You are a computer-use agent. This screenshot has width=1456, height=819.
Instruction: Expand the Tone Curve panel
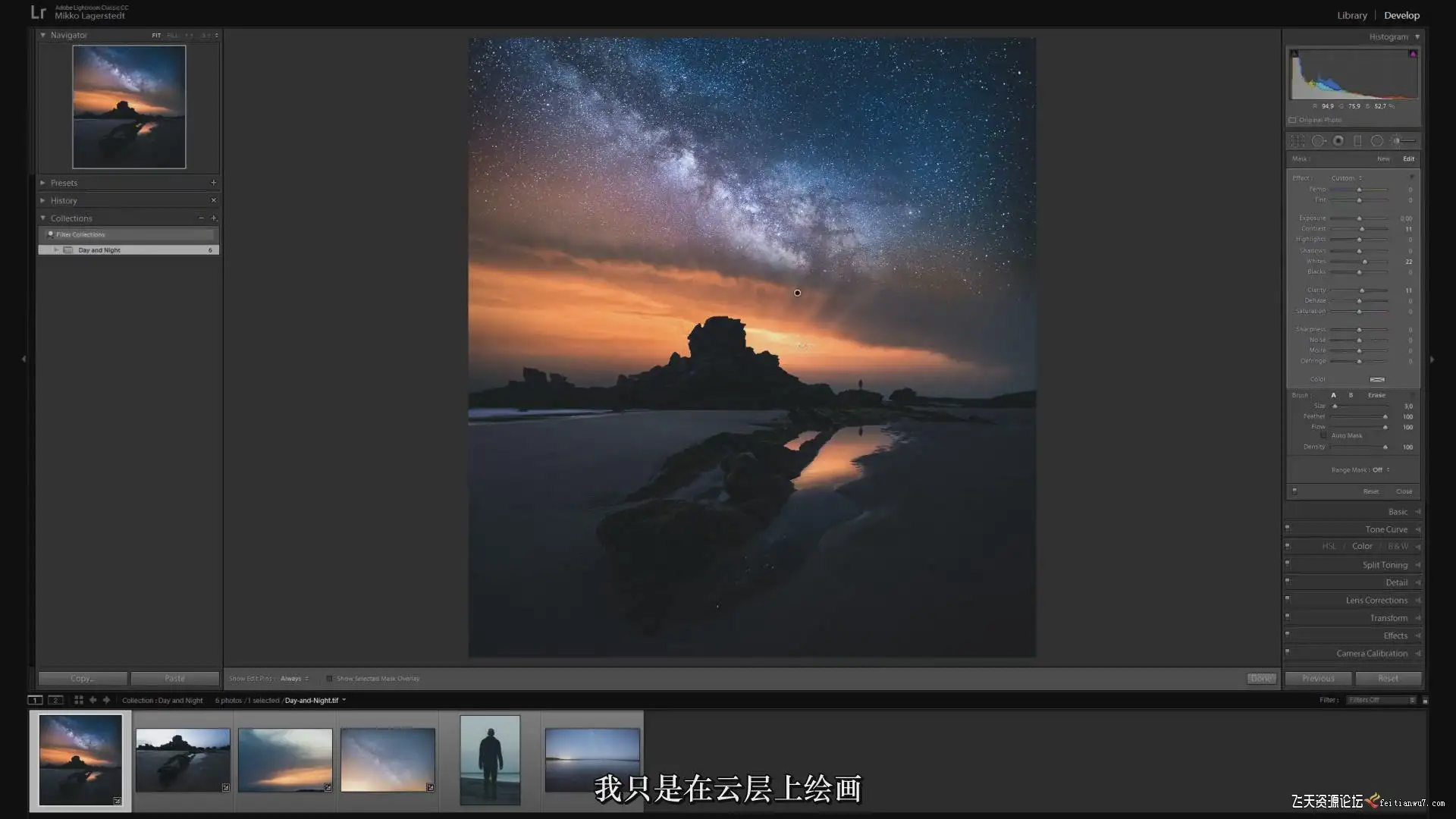coord(1385,529)
